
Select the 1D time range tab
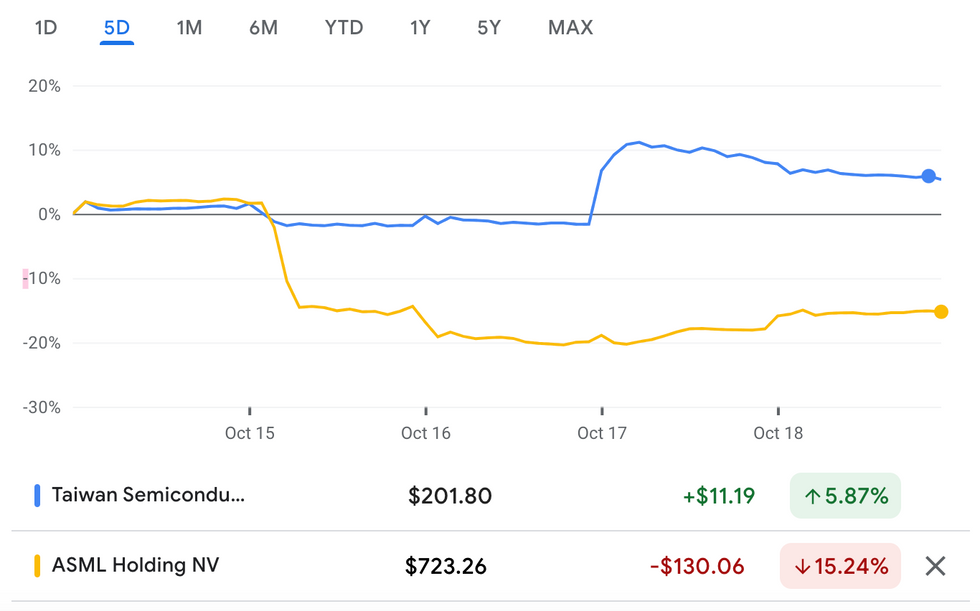(x=46, y=28)
